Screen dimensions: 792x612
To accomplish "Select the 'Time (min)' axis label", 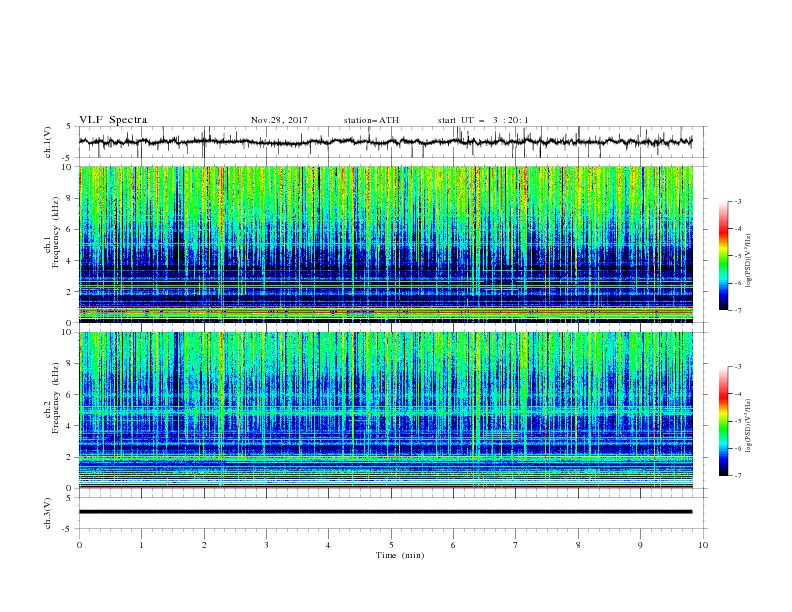I will click(400, 555).
